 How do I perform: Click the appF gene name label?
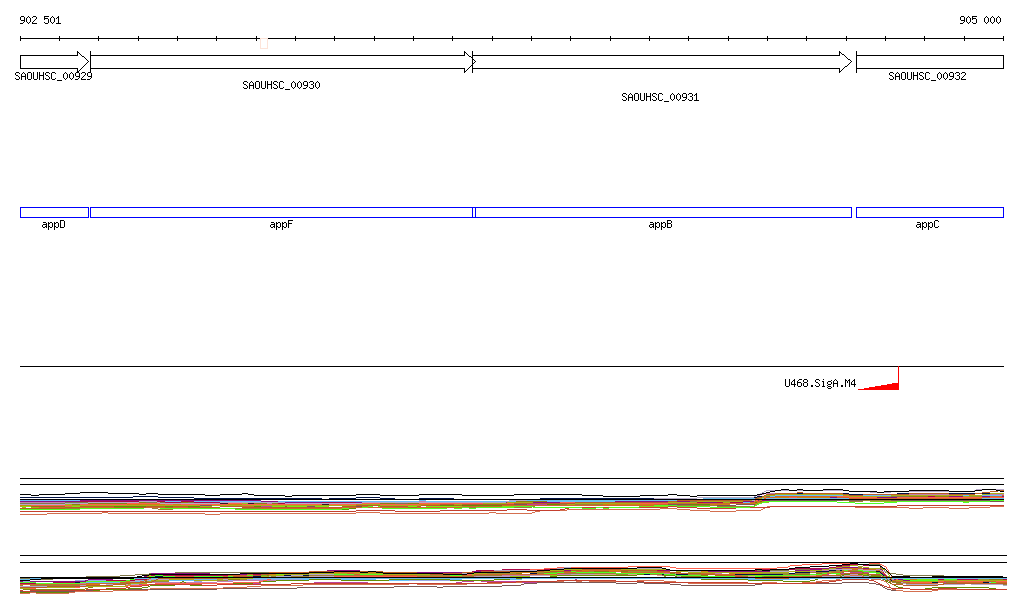281,225
